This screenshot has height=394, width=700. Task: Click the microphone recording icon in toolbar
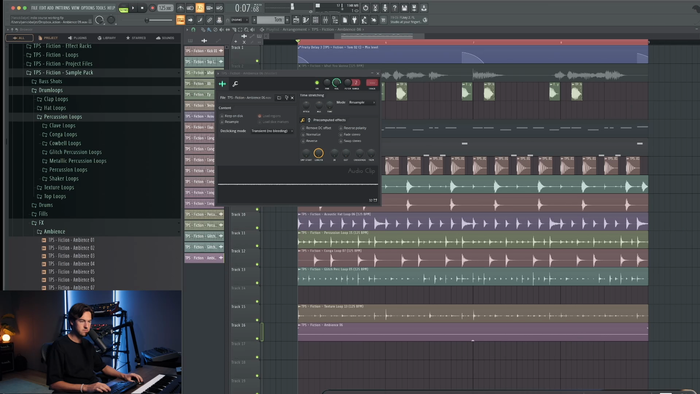[385, 8]
